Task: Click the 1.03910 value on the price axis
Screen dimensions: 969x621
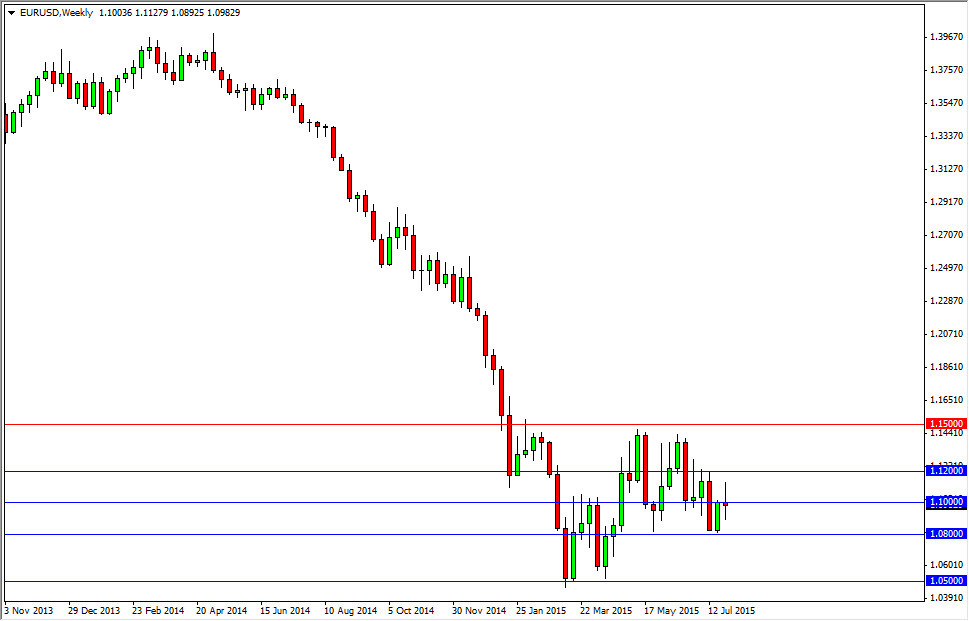Action: pyautogui.click(x=946, y=599)
